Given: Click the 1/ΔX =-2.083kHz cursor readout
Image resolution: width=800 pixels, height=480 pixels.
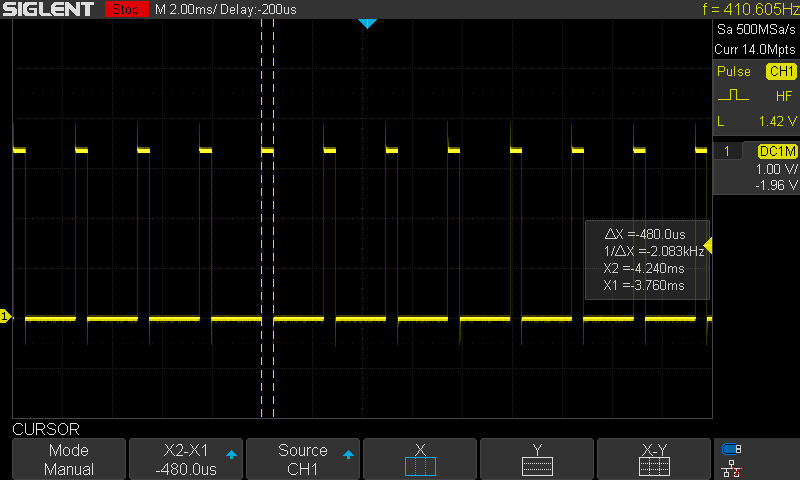Looking at the screenshot, I should (654, 251).
